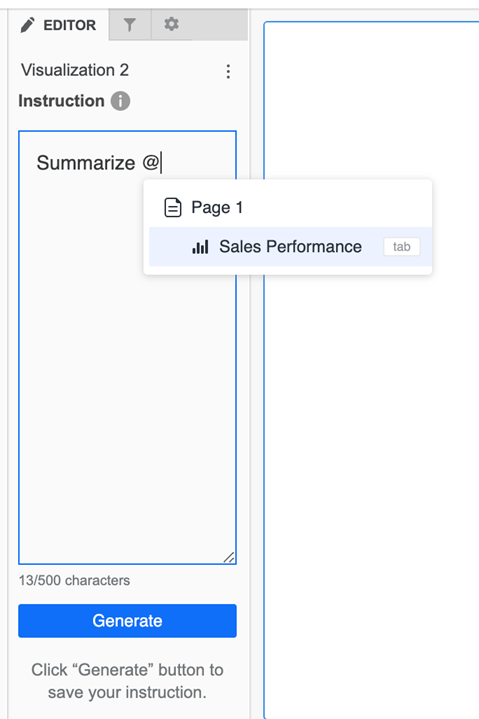479x719 pixels.
Task: Click the Instruction info icon
Action: (x=121, y=101)
